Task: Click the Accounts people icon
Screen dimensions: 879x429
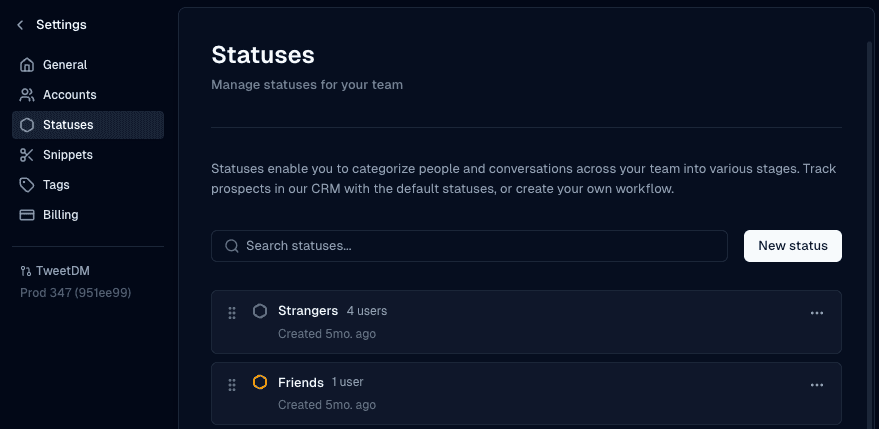Action: tap(27, 95)
